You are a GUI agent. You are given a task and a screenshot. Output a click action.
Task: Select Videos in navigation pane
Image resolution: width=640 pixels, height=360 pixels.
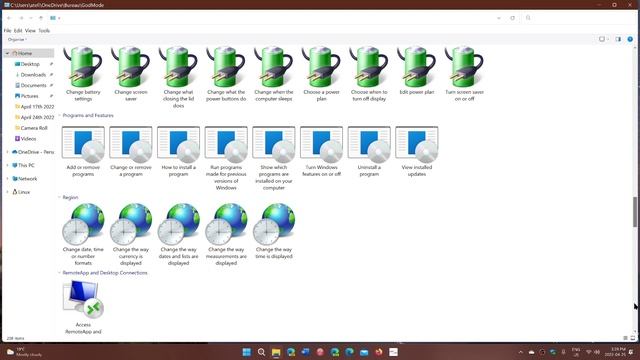(28, 139)
